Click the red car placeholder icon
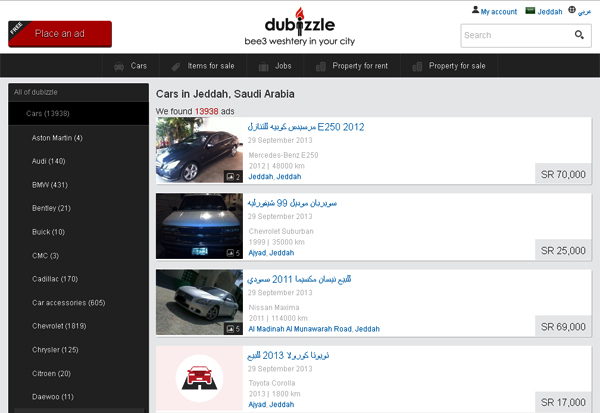The image size is (600, 413). click(199, 378)
